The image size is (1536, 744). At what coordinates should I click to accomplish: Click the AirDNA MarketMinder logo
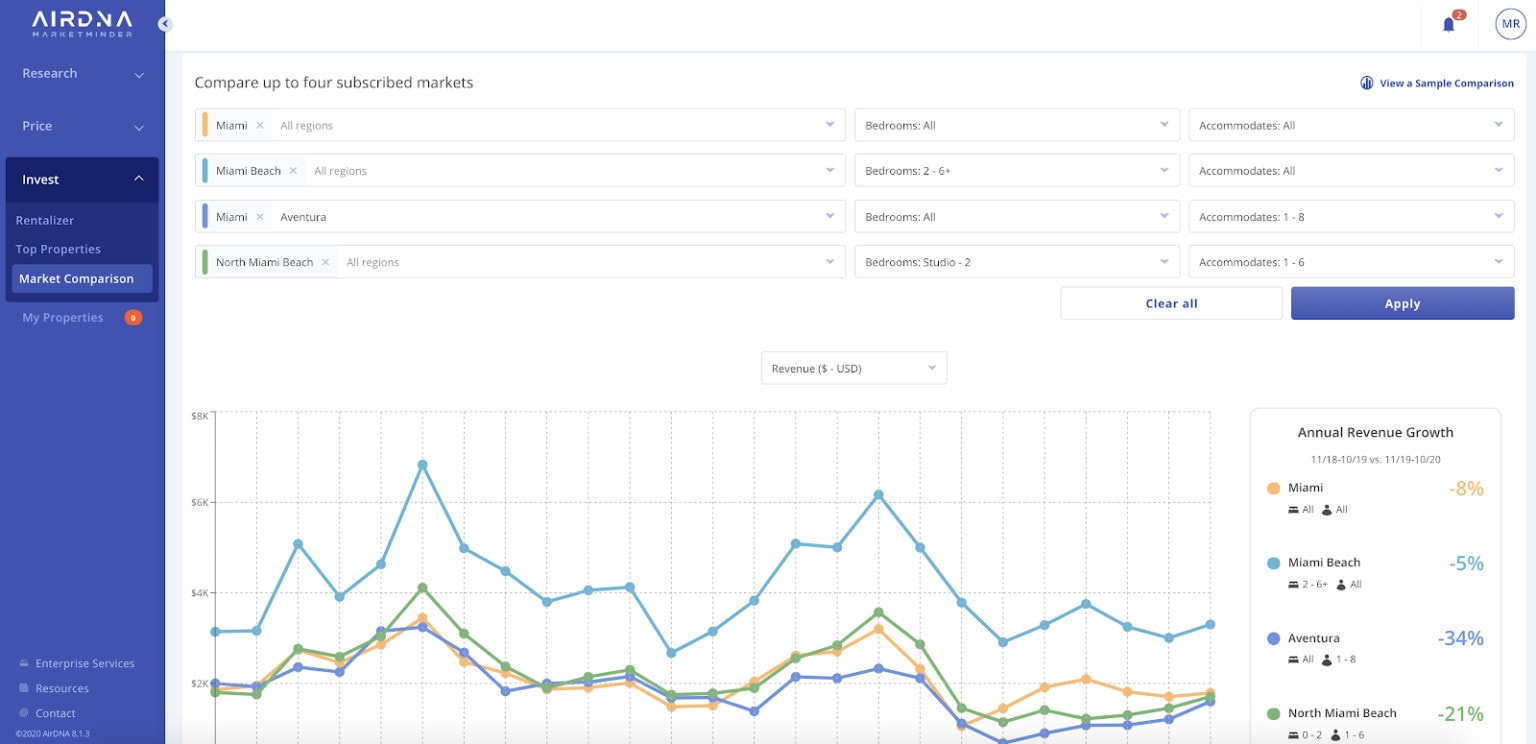pyautogui.click(x=82, y=24)
